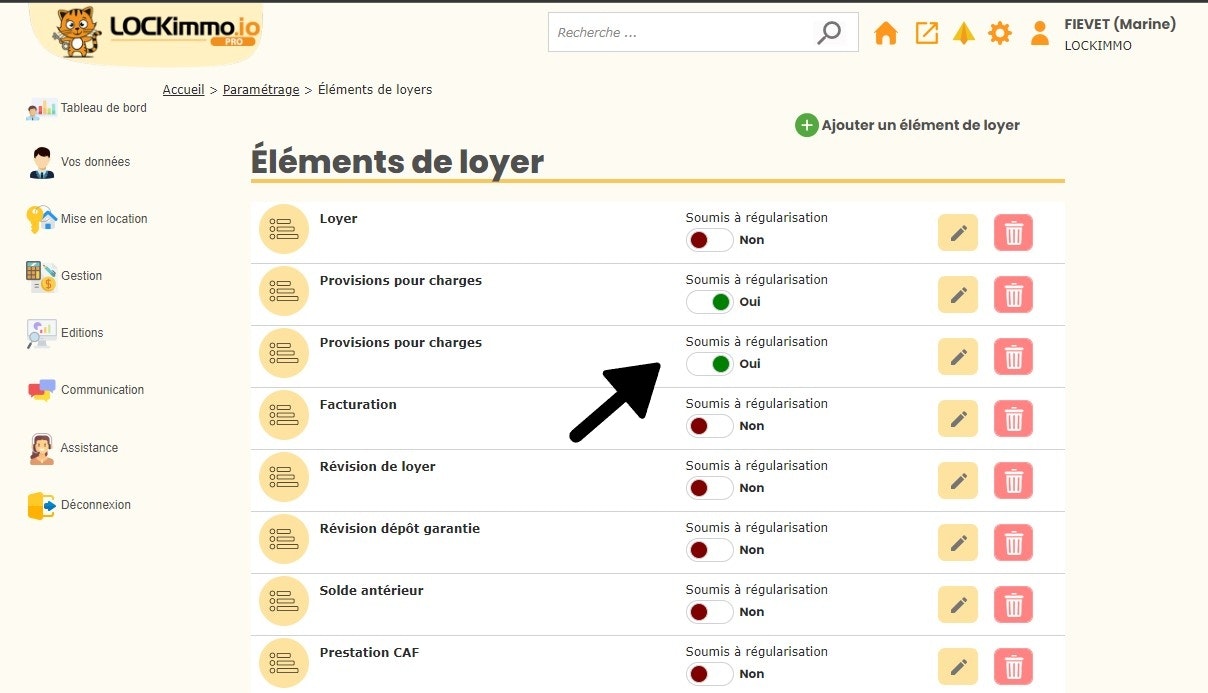Click the Loyer row title
This screenshot has width=1208, height=693.
click(339, 219)
